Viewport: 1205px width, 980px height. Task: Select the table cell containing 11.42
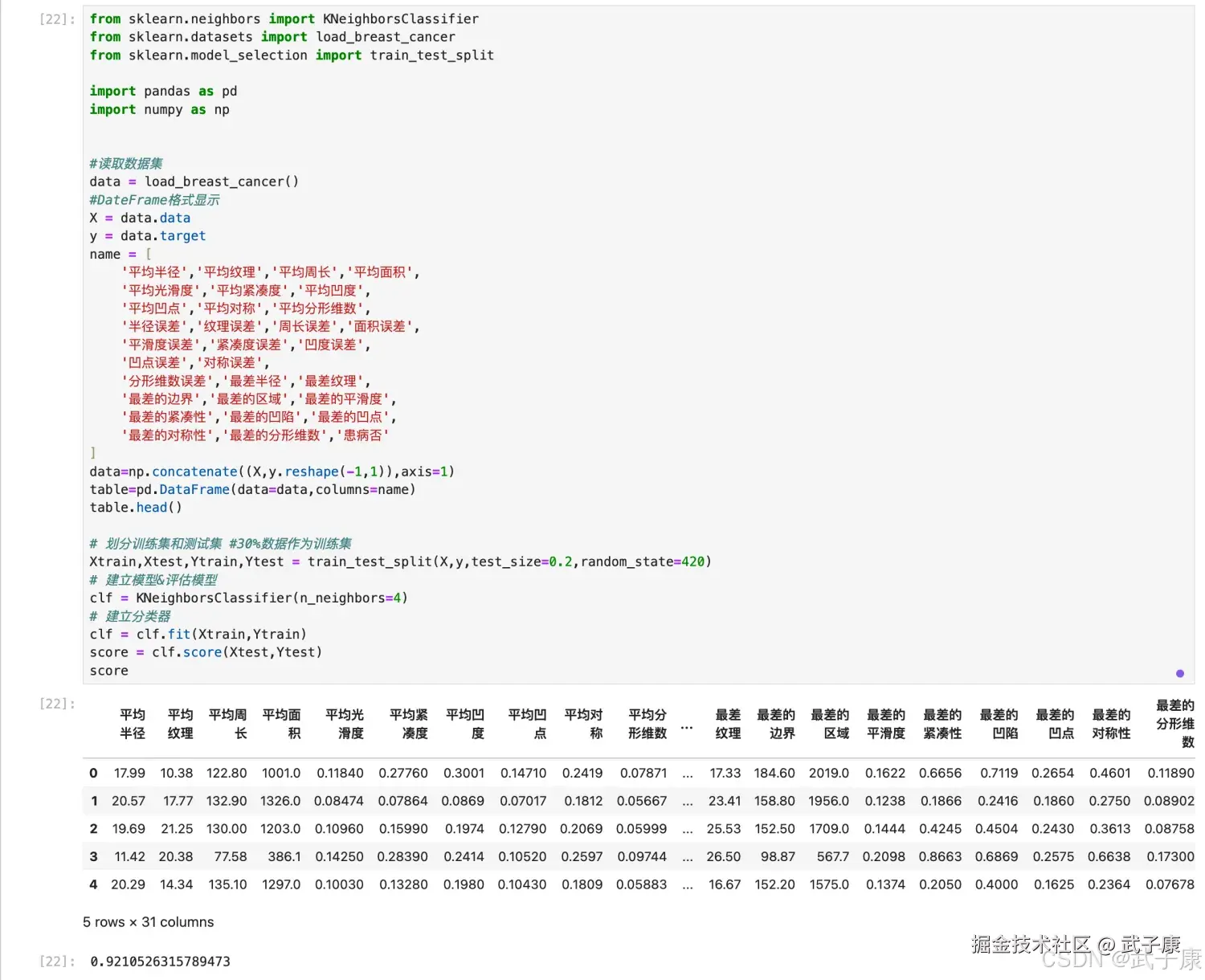[x=130, y=856]
